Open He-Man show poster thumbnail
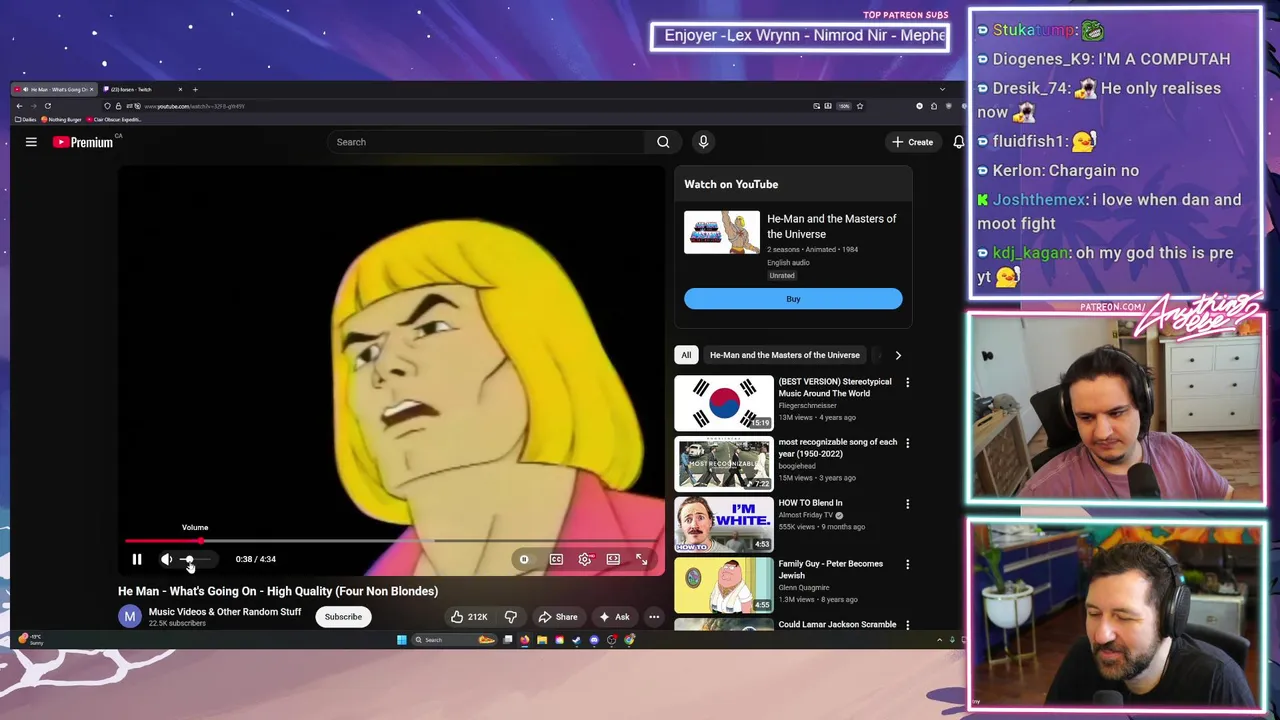Image resolution: width=1280 pixels, height=720 pixels. point(722,232)
